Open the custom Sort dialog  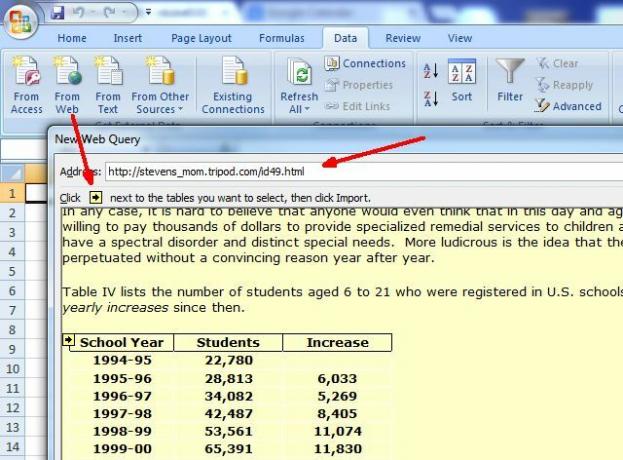[x=462, y=81]
